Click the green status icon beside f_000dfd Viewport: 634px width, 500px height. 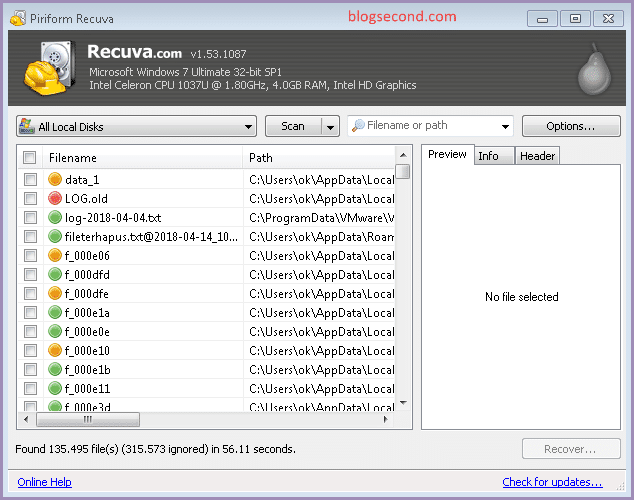point(55,274)
